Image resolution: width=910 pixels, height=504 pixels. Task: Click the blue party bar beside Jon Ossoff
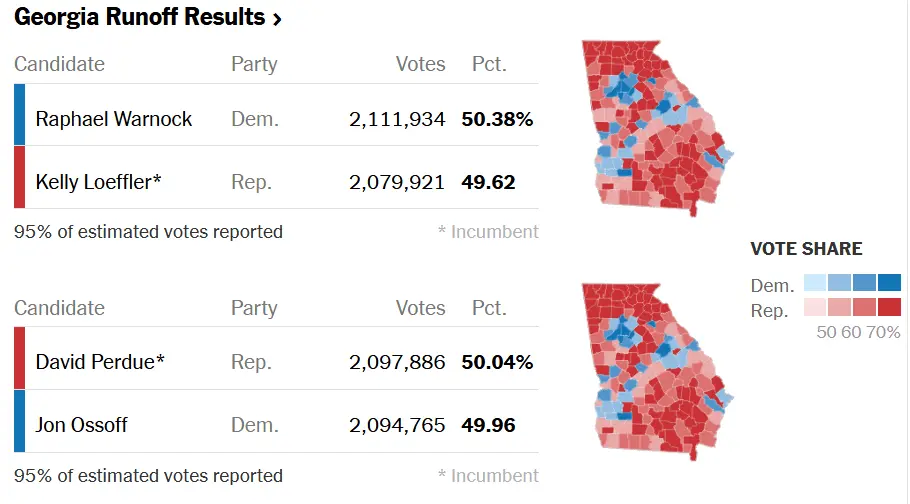click(20, 420)
